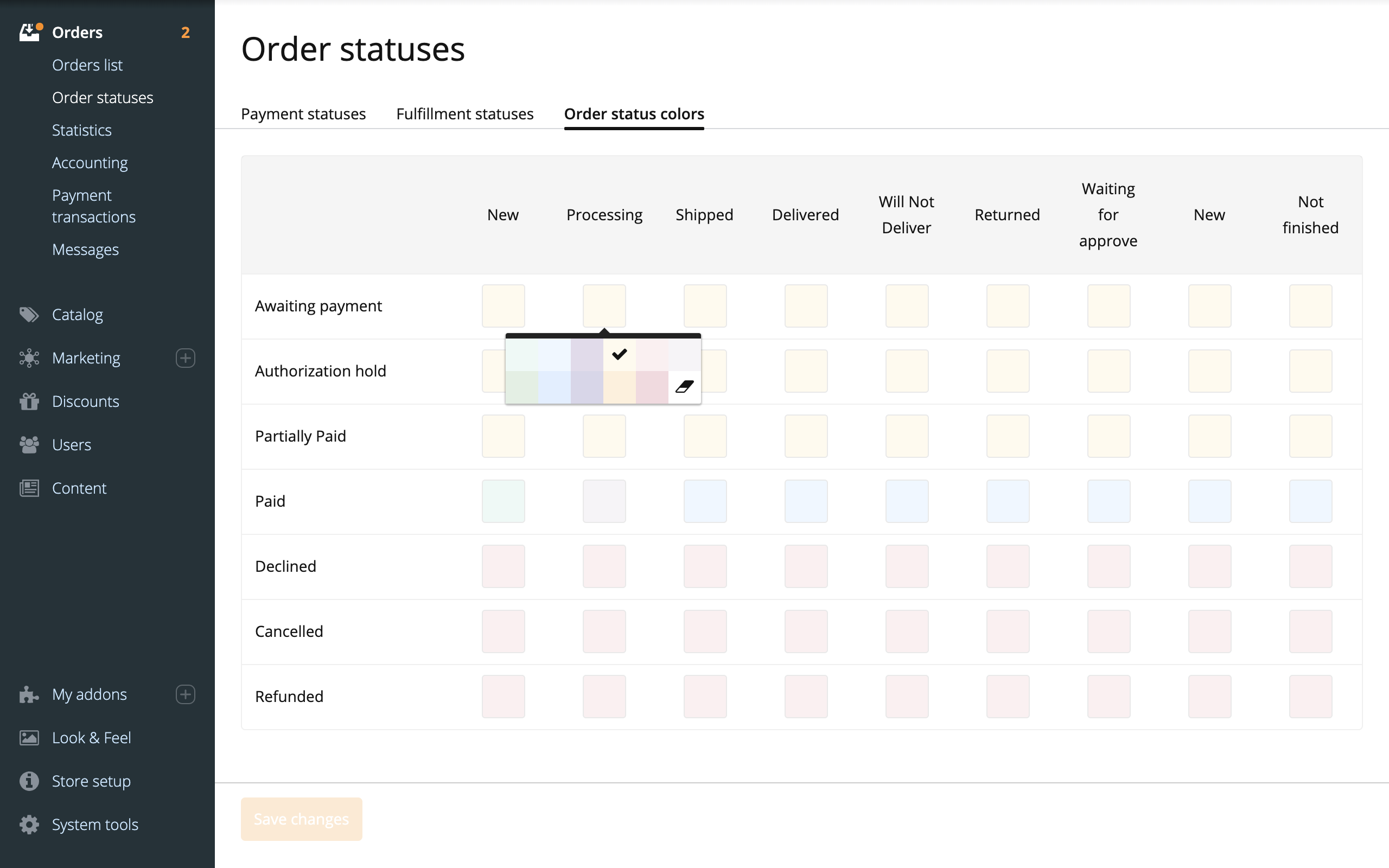Viewport: 1389px width, 868px height.
Task: Select the Content page icon
Action: click(29, 488)
